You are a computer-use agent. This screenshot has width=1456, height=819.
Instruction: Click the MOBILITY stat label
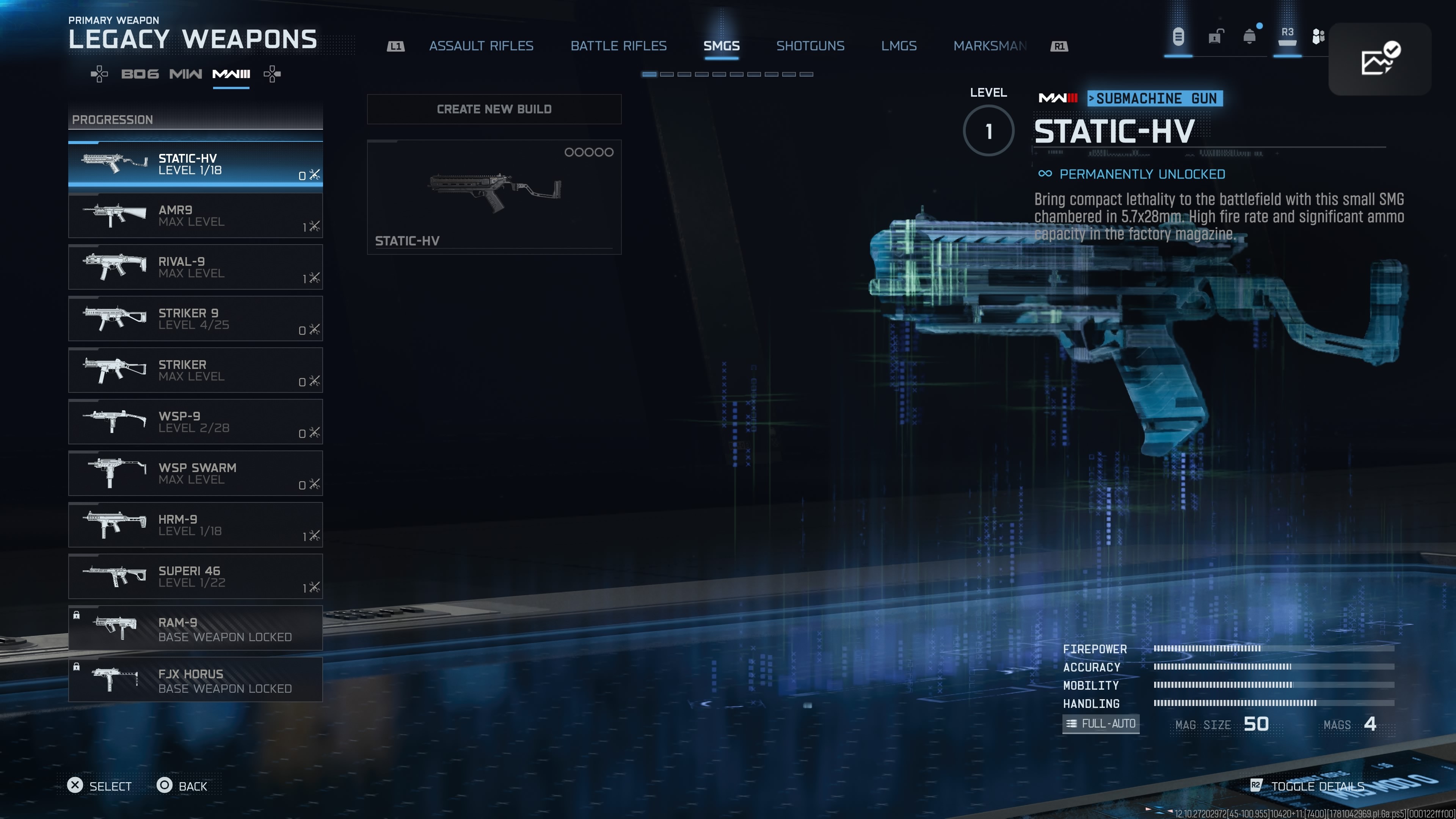[1091, 685]
